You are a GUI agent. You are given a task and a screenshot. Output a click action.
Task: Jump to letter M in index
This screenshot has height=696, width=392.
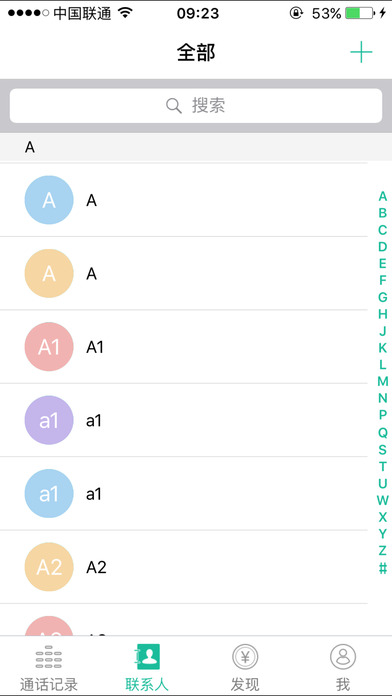tap(382, 381)
